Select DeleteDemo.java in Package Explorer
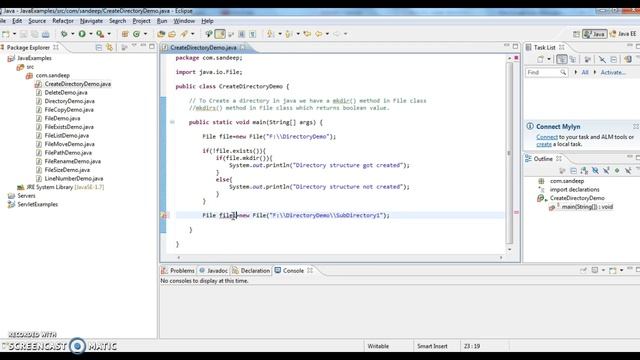The image size is (640, 360). pos(66,93)
